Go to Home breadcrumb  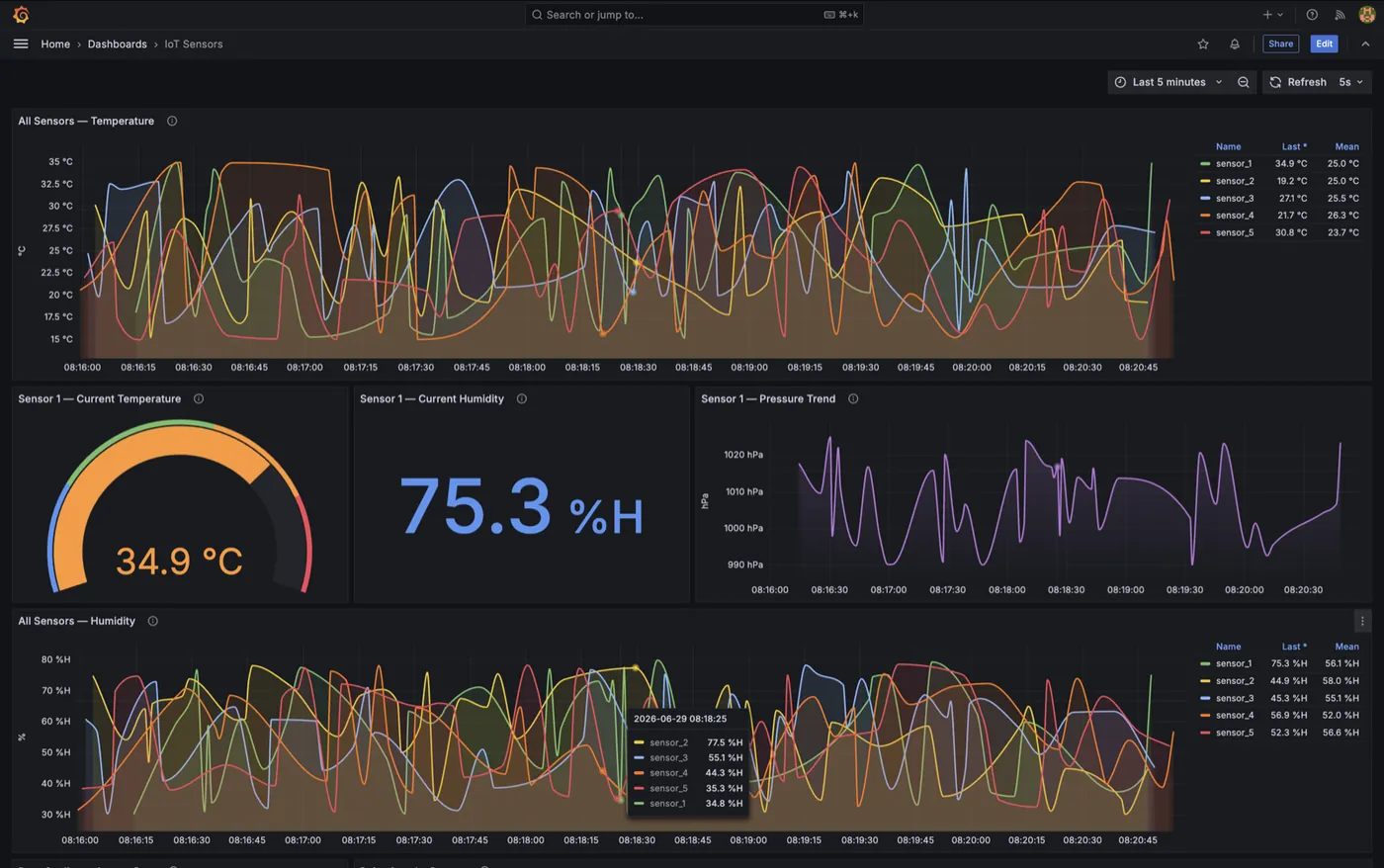55,43
